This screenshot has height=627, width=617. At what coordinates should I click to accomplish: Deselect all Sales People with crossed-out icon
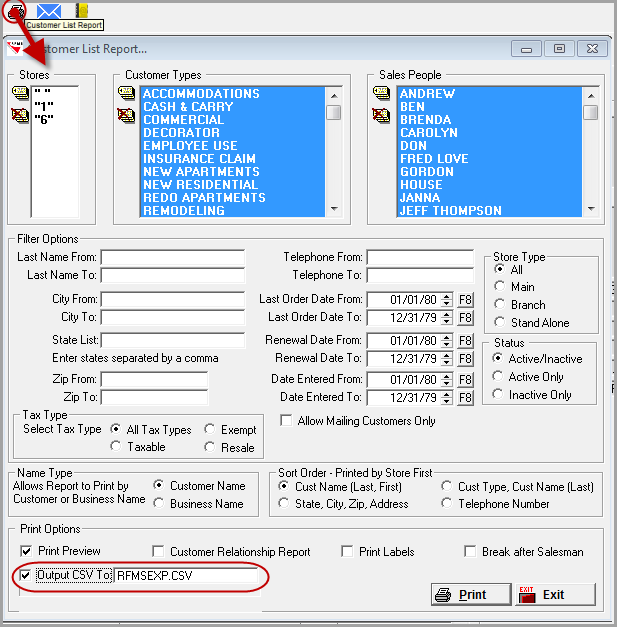(x=381, y=115)
